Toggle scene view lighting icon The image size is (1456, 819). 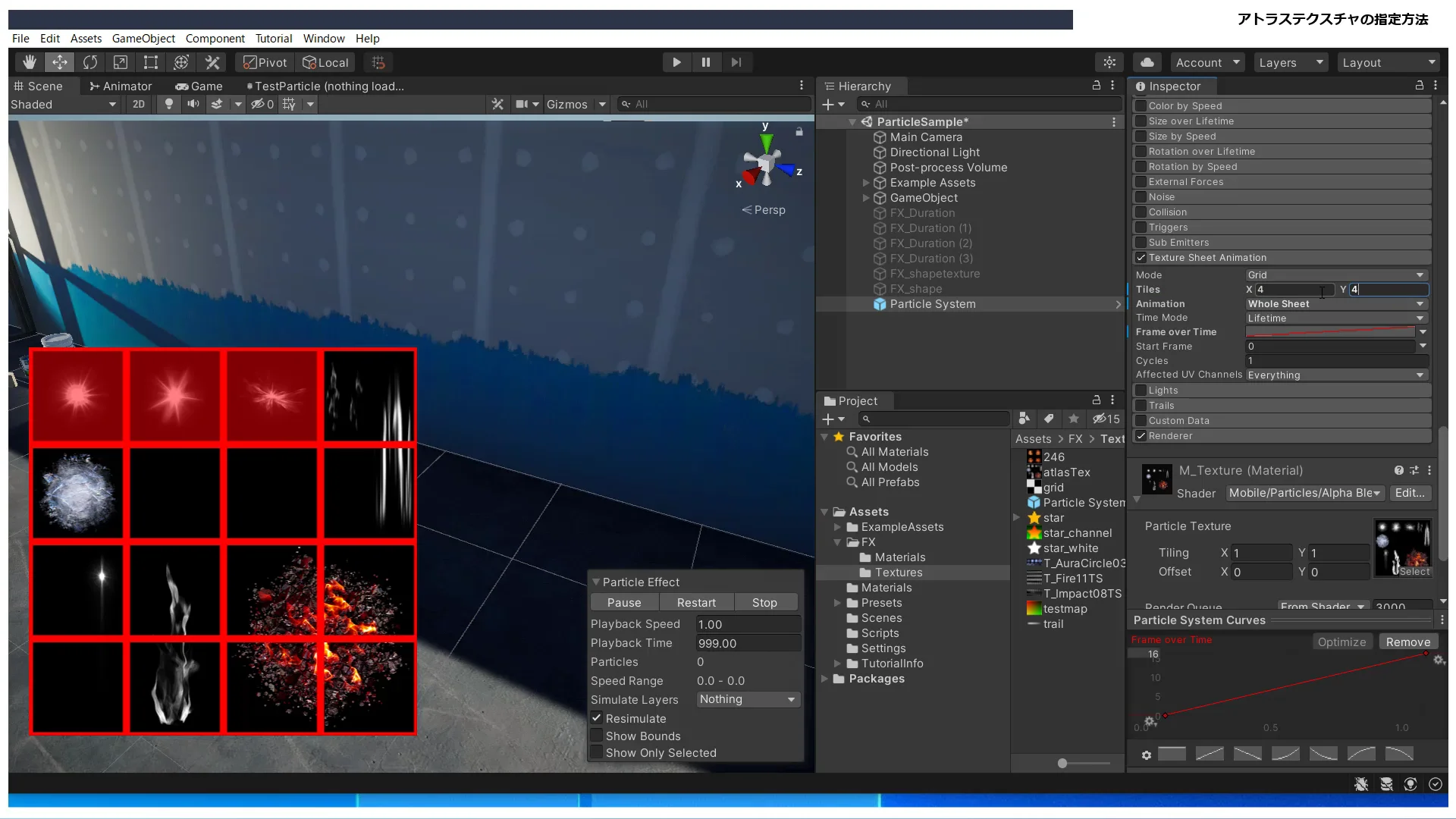coord(168,104)
